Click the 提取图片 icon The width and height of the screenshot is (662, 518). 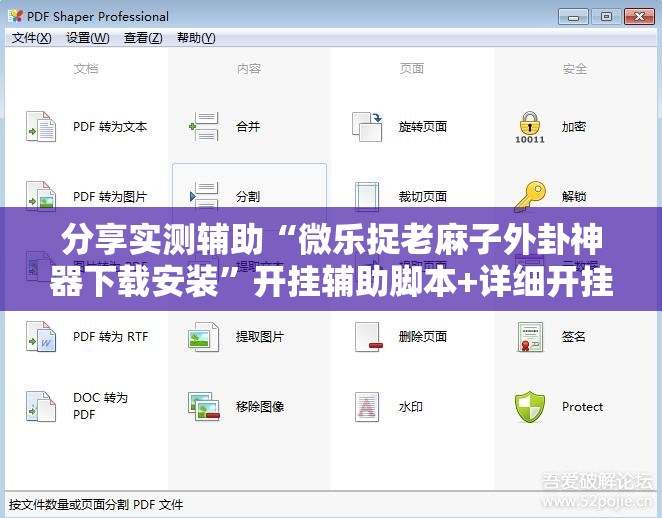(x=203, y=336)
